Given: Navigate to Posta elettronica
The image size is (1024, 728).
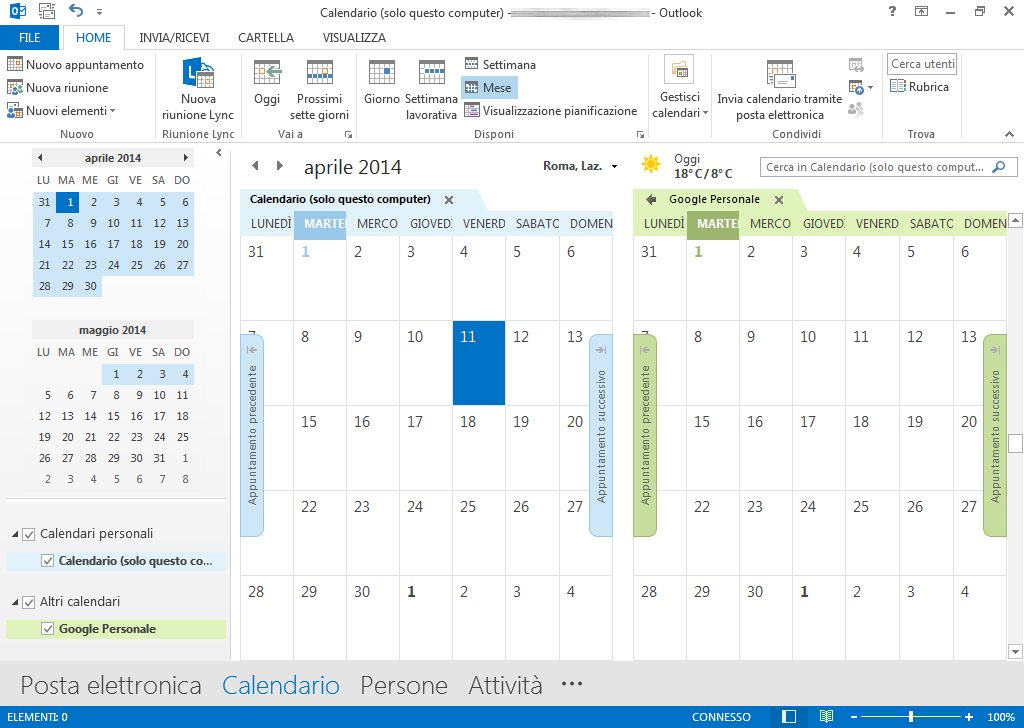Looking at the screenshot, I should click(x=111, y=685).
